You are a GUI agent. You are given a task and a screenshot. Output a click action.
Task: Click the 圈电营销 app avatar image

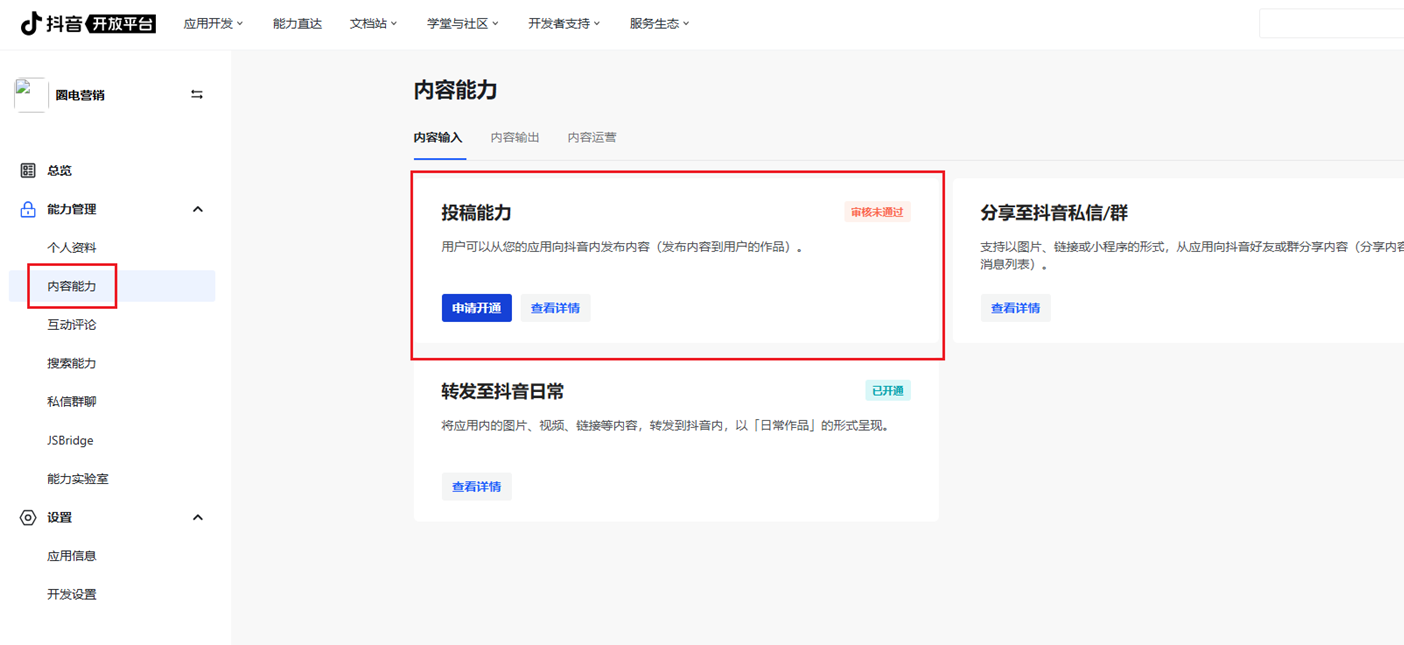click(x=30, y=95)
